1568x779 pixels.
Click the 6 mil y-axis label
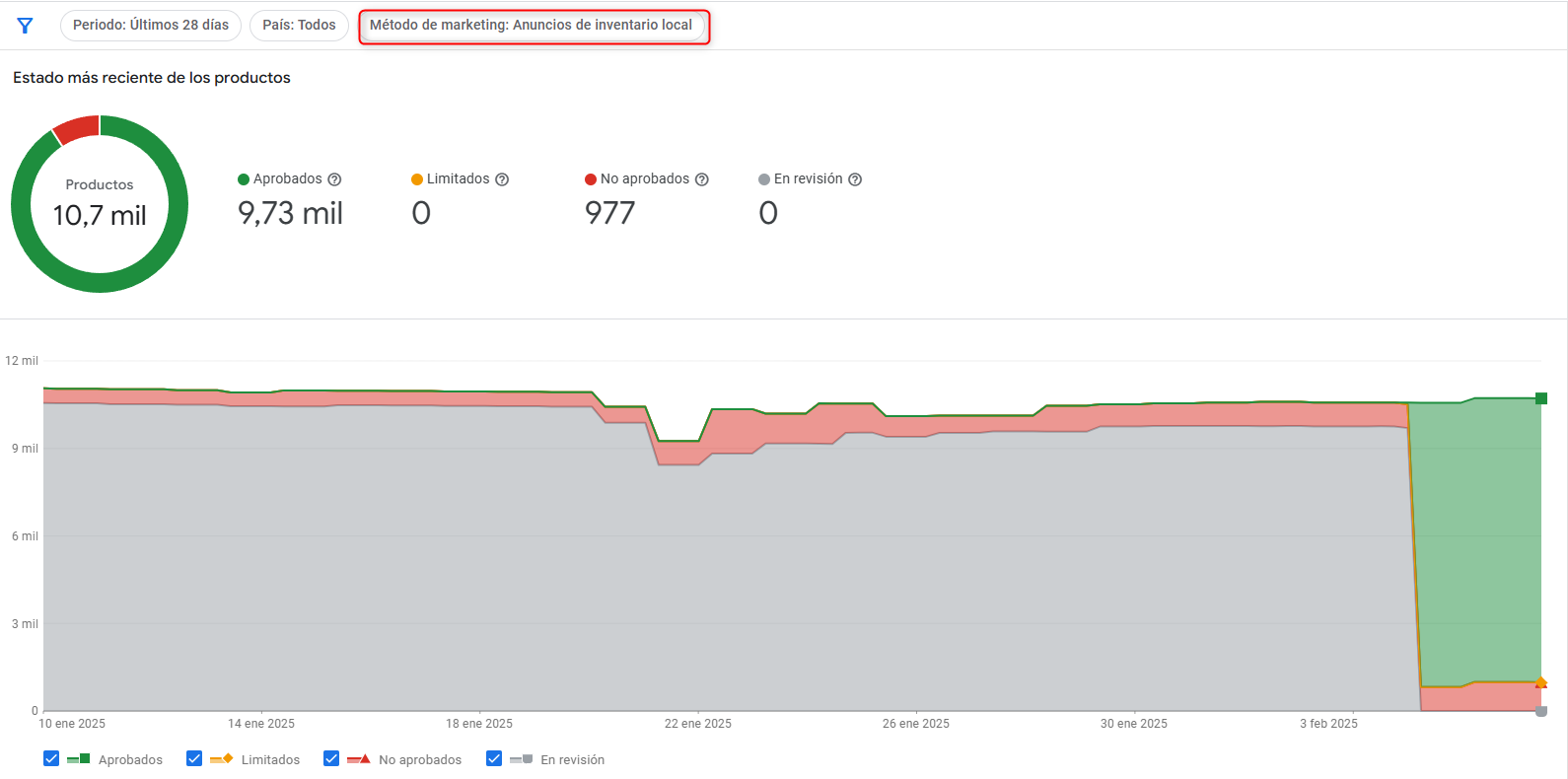(x=25, y=536)
